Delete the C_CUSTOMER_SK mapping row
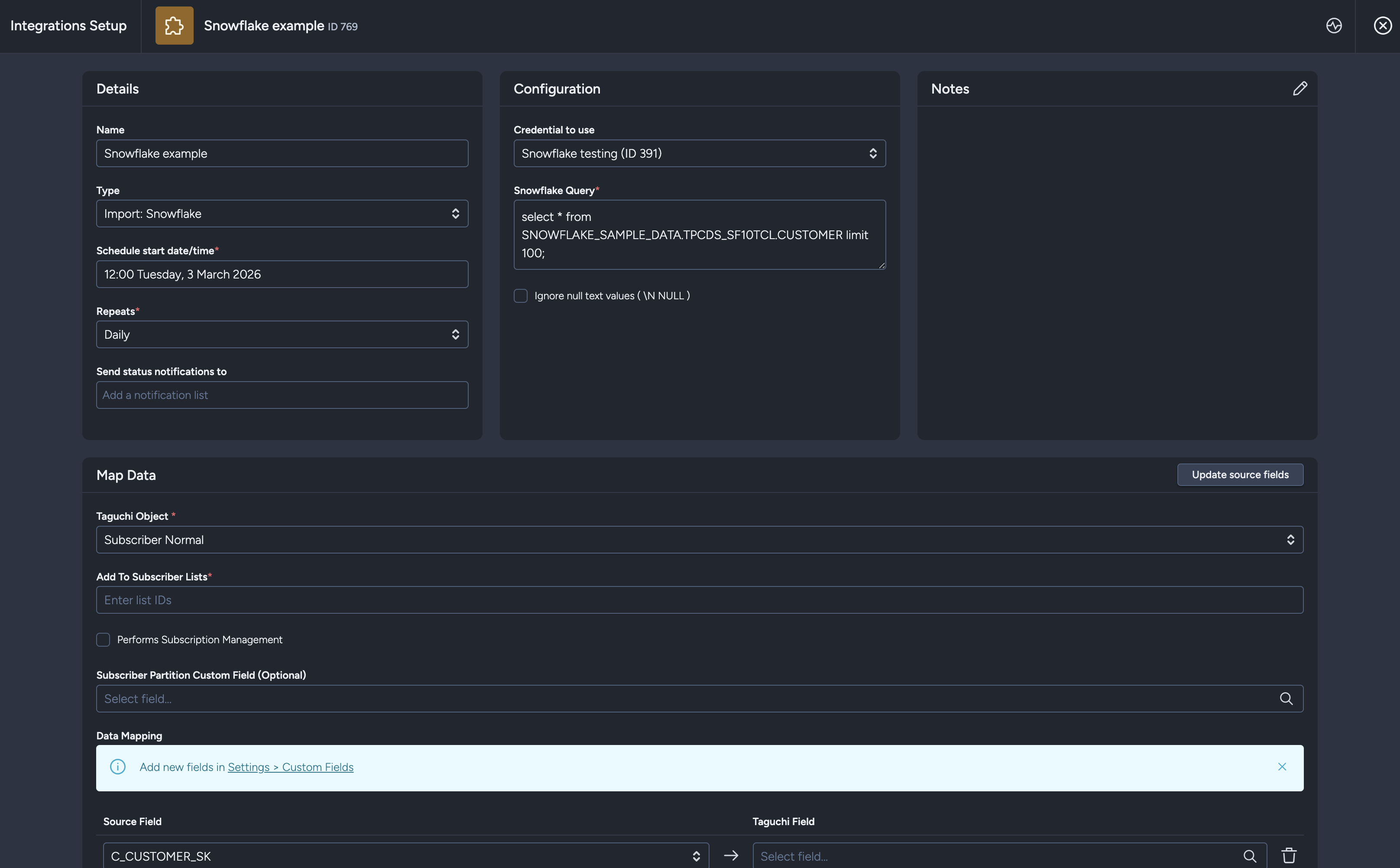 coord(1289,855)
